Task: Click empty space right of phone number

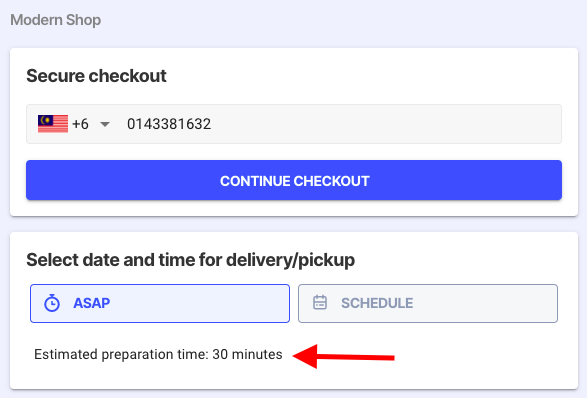Action: (386, 124)
